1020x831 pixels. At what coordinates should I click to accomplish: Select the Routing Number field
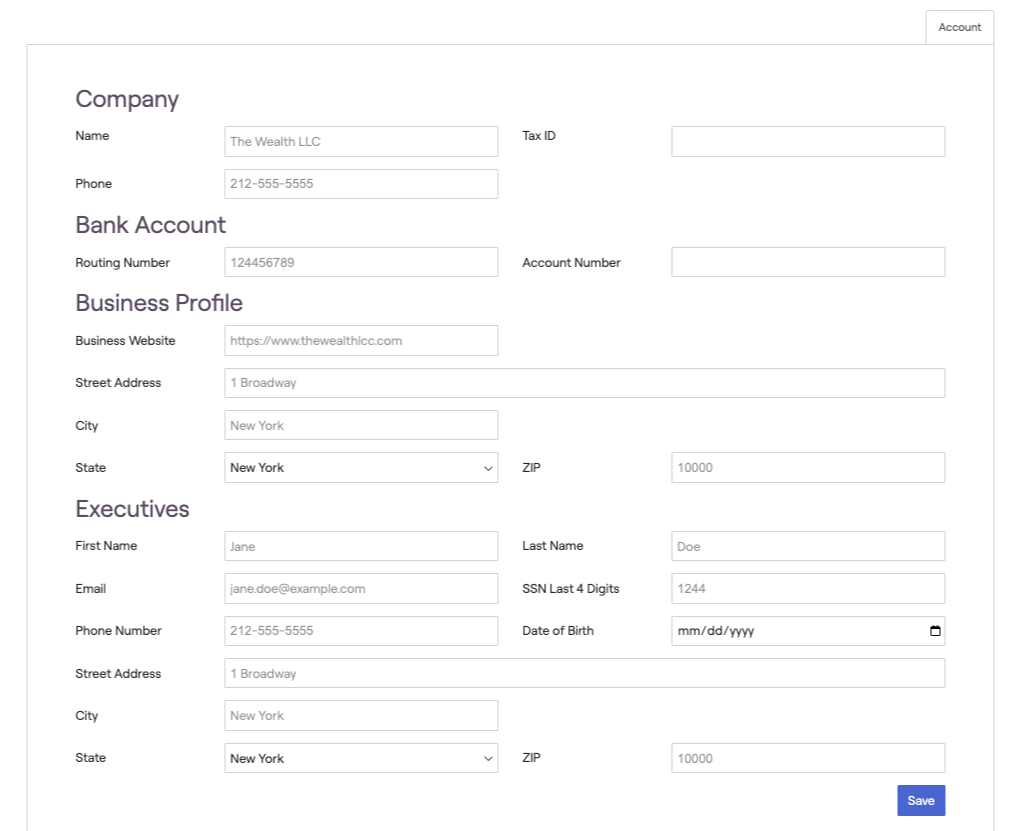pyautogui.click(x=361, y=262)
